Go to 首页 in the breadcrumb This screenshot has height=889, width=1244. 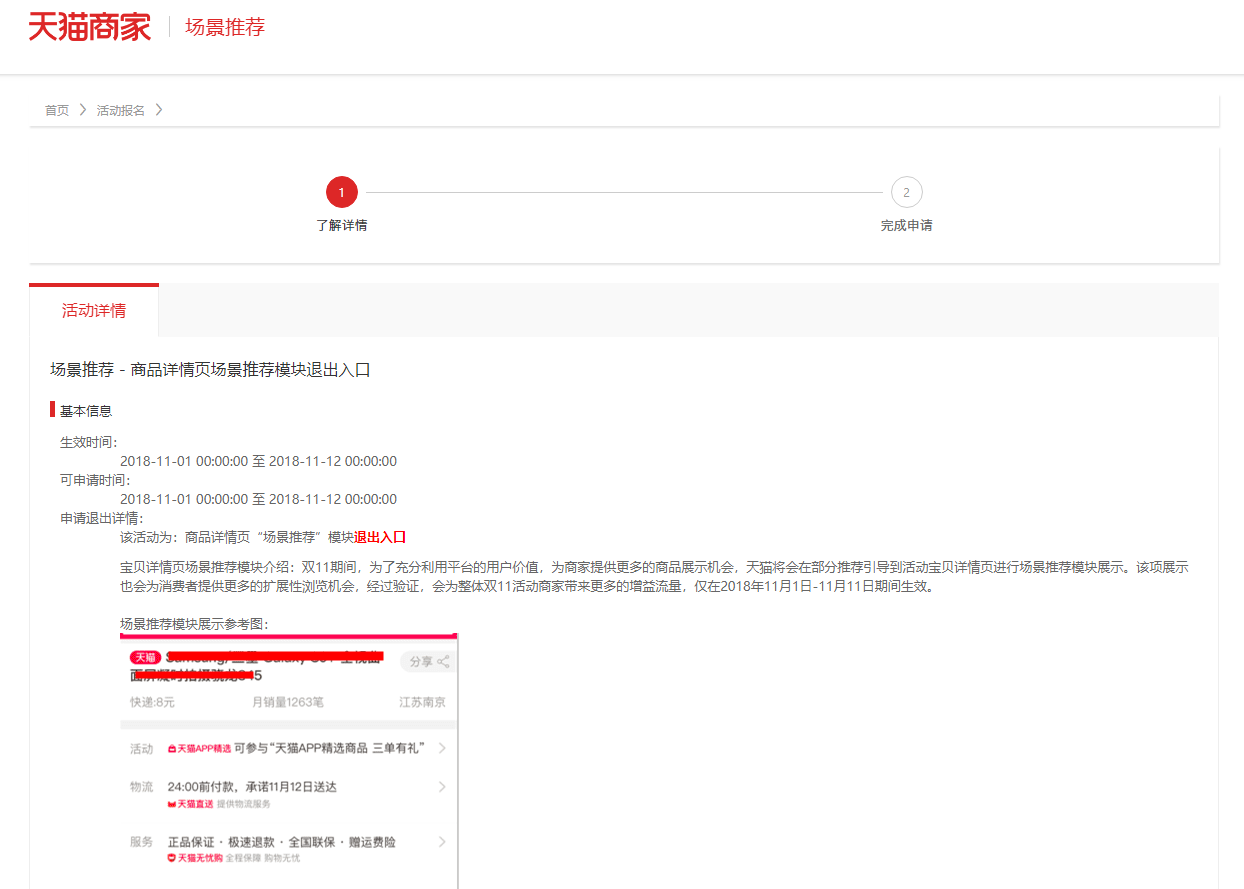coord(57,110)
